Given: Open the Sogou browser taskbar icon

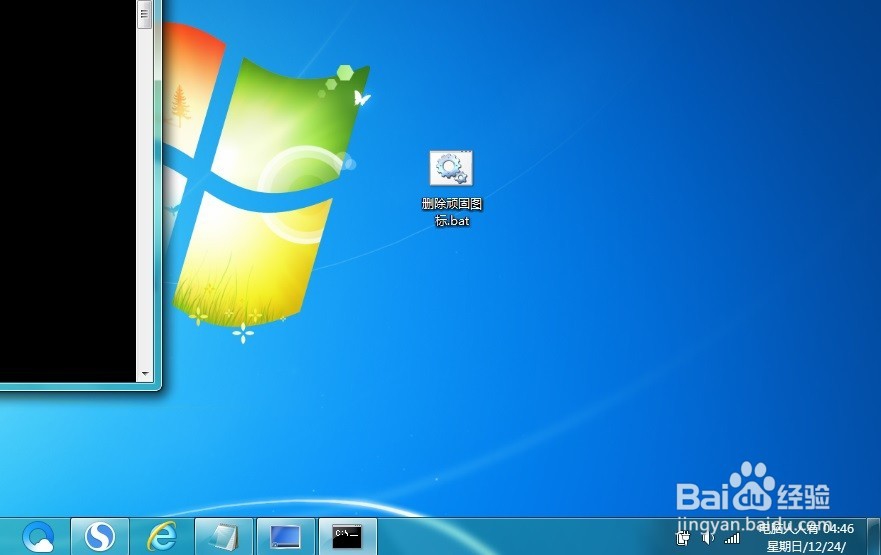Looking at the screenshot, I should 100,536.
